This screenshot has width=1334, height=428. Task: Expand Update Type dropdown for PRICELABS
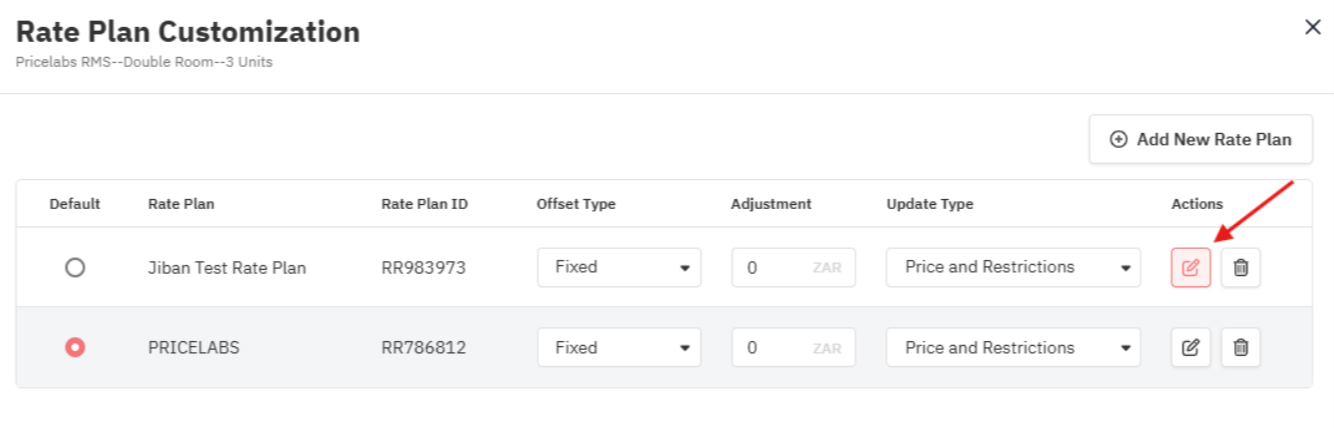pyautogui.click(x=1012, y=348)
